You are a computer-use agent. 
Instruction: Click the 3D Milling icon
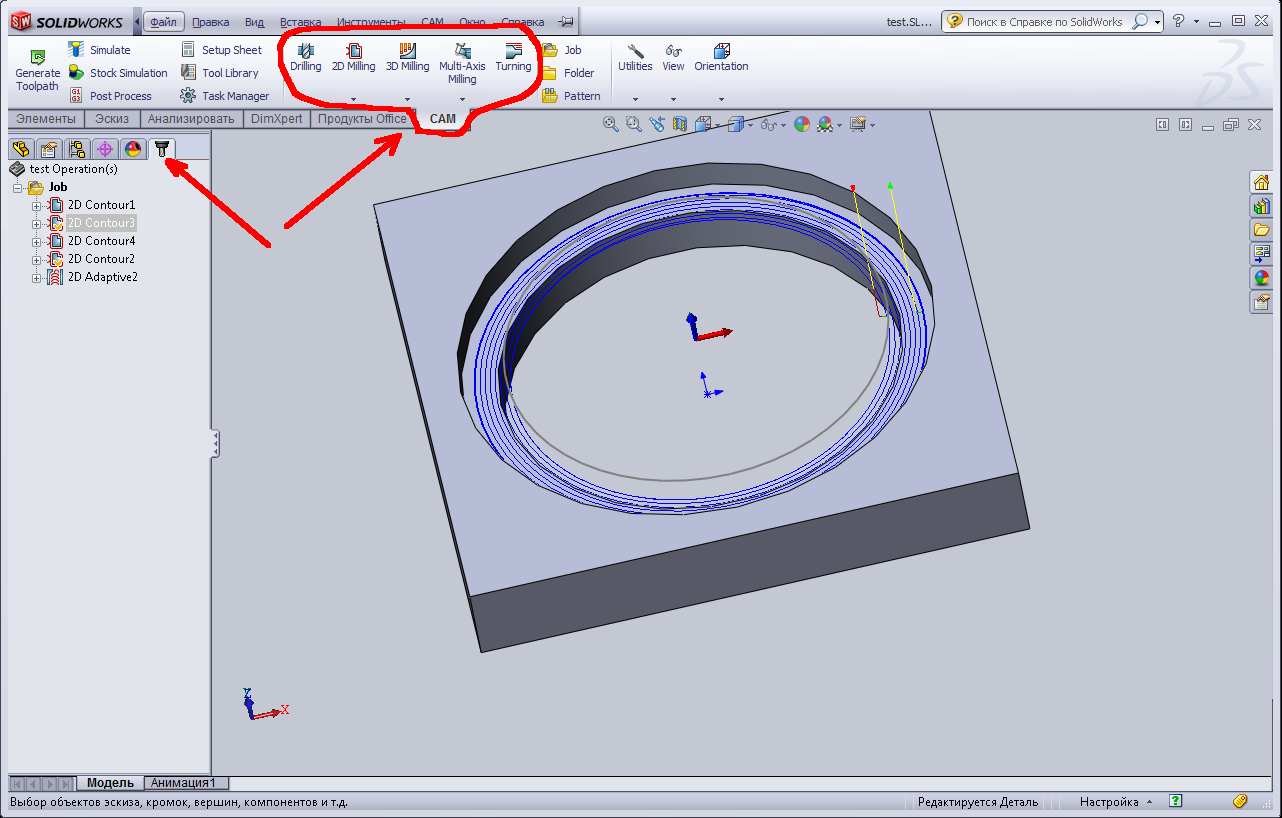(x=408, y=51)
